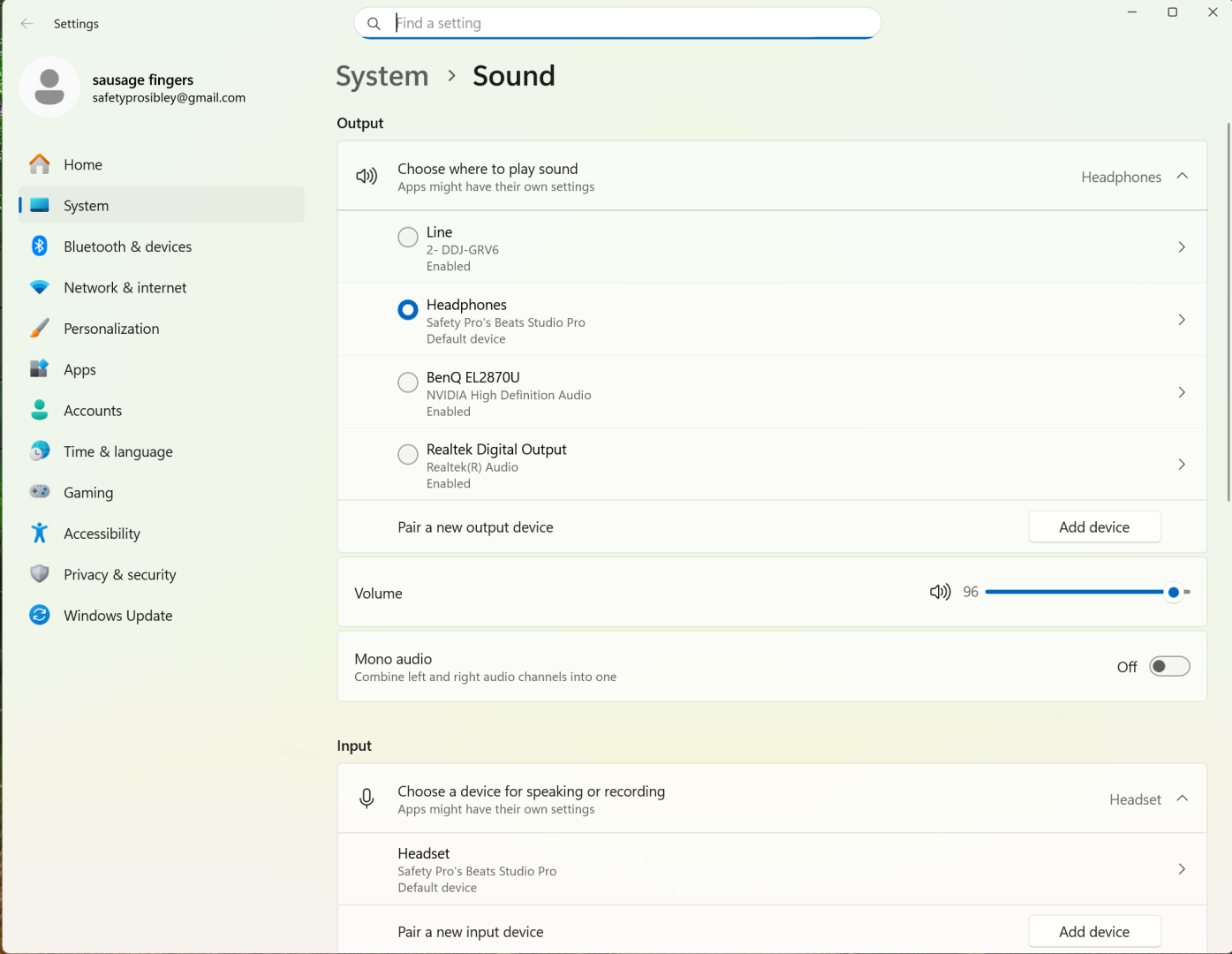The width and height of the screenshot is (1232, 954).
Task: Go to the Apps settings section
Action: click(x=79, y=370)
